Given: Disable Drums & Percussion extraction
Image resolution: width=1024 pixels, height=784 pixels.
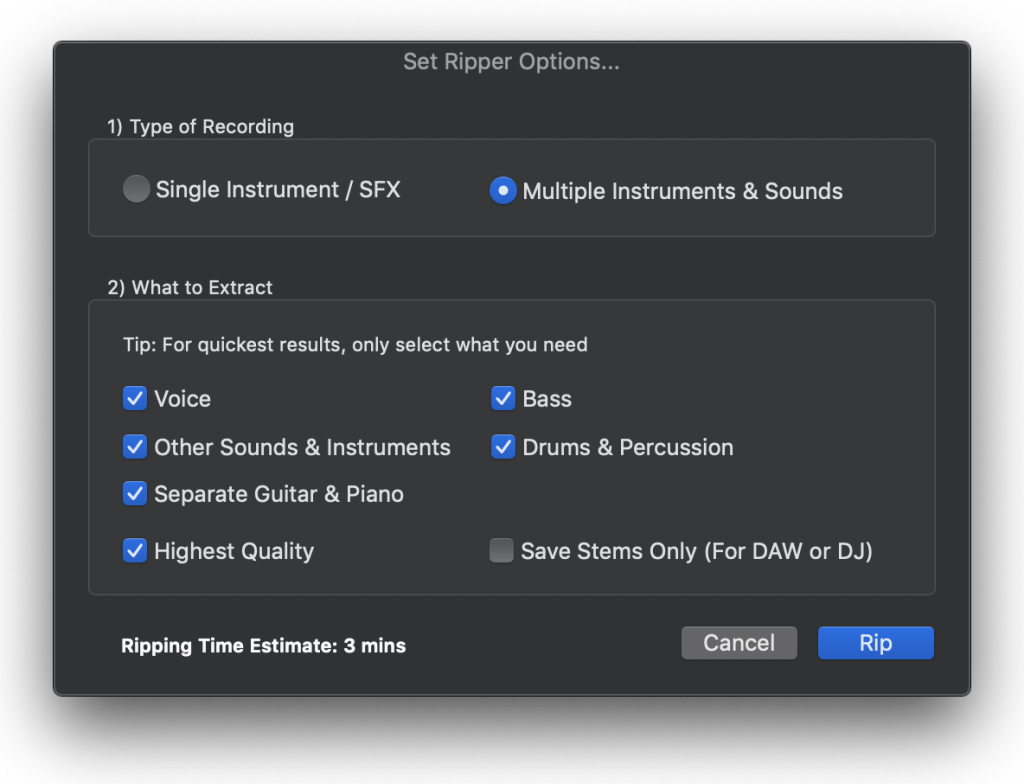Looking at the screenshot, I should 503,447.
